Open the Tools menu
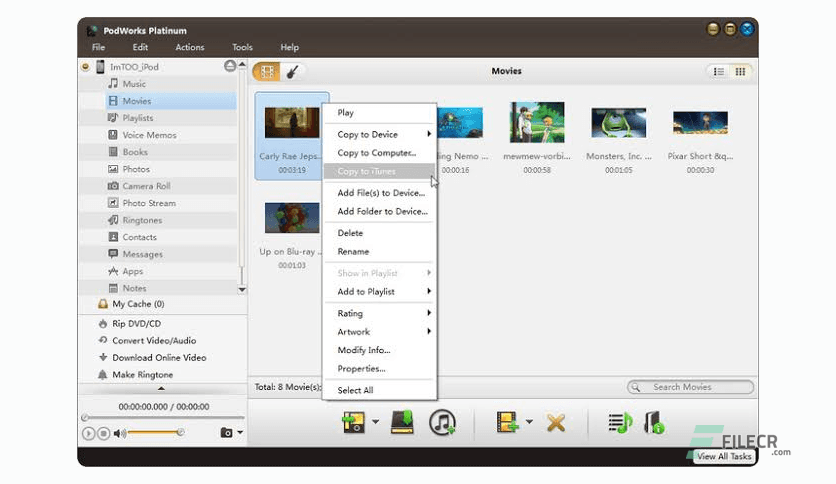Image resolution: width=836 pixels, height=484 pixels. pos(242,47)
